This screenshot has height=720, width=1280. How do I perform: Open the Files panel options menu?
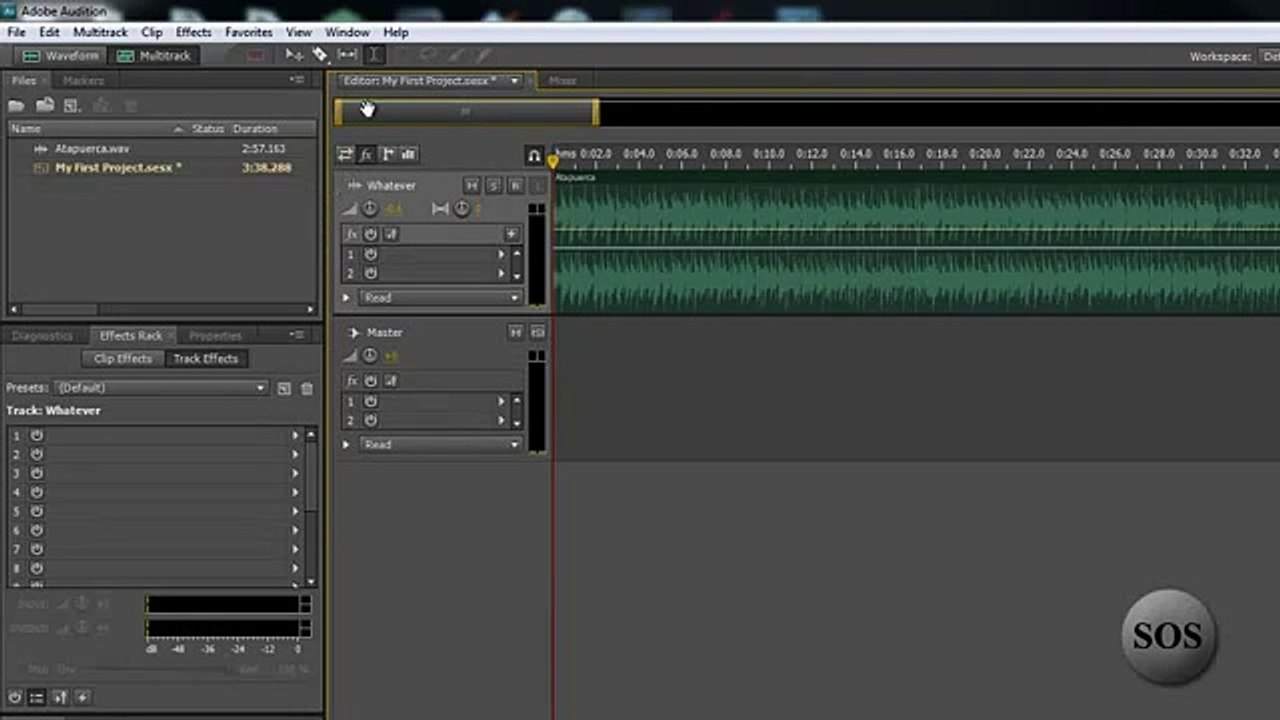pos(297,80)
